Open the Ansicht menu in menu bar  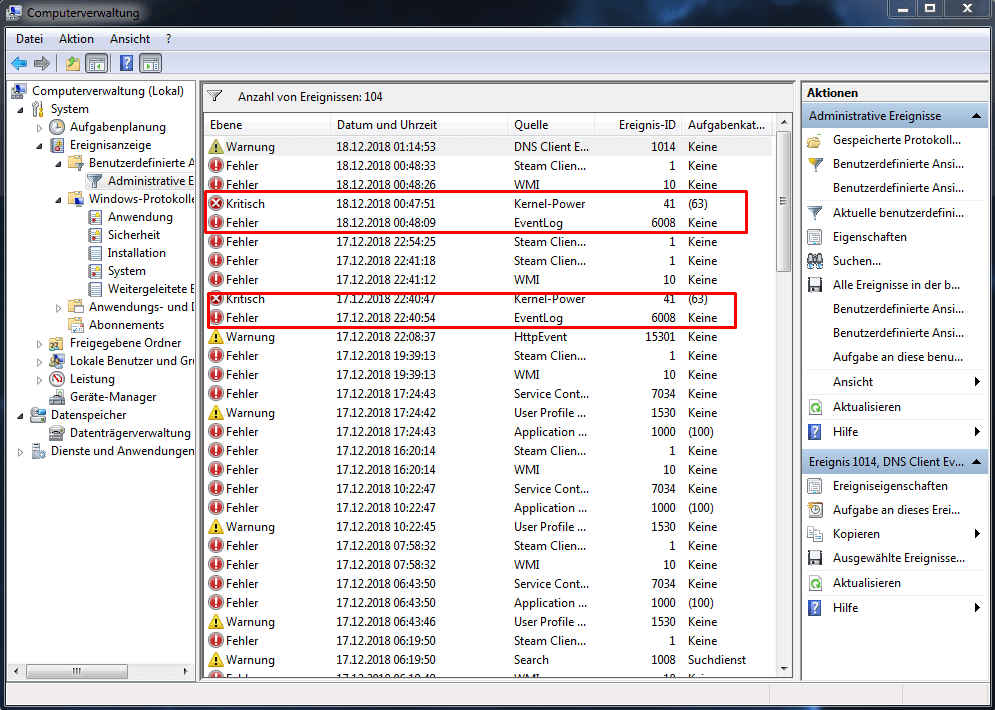click(x=130, y=39)
